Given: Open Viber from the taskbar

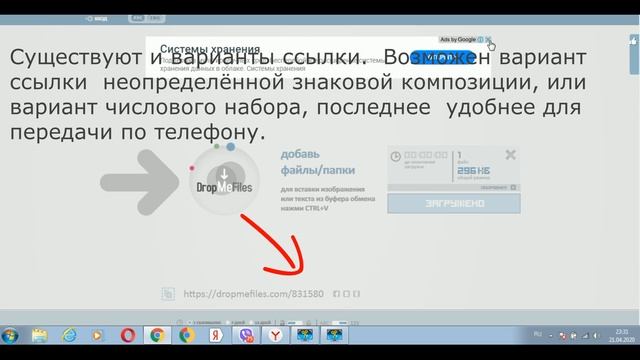Looking at the screenshot, I should [x=246, y=336].
